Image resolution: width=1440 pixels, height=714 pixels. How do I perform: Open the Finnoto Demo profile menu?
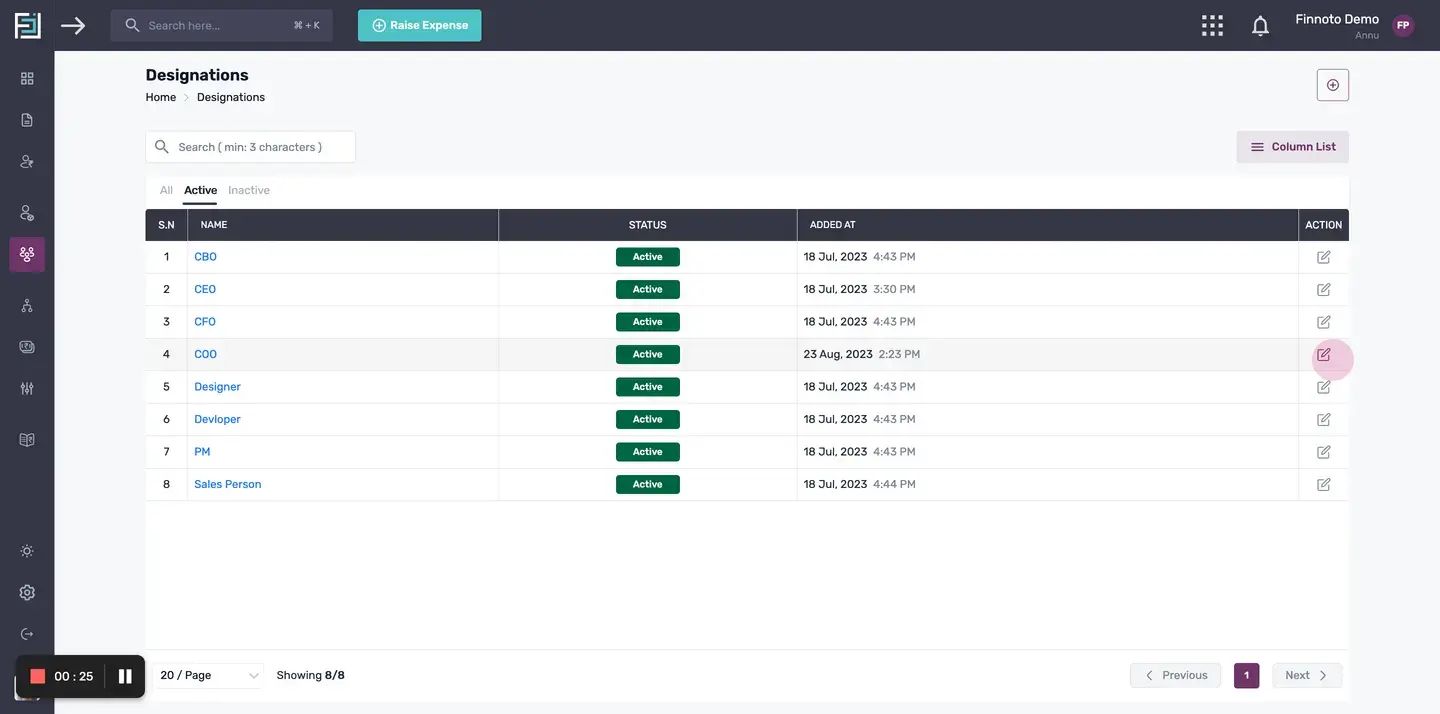click(x=1354, y=26)
